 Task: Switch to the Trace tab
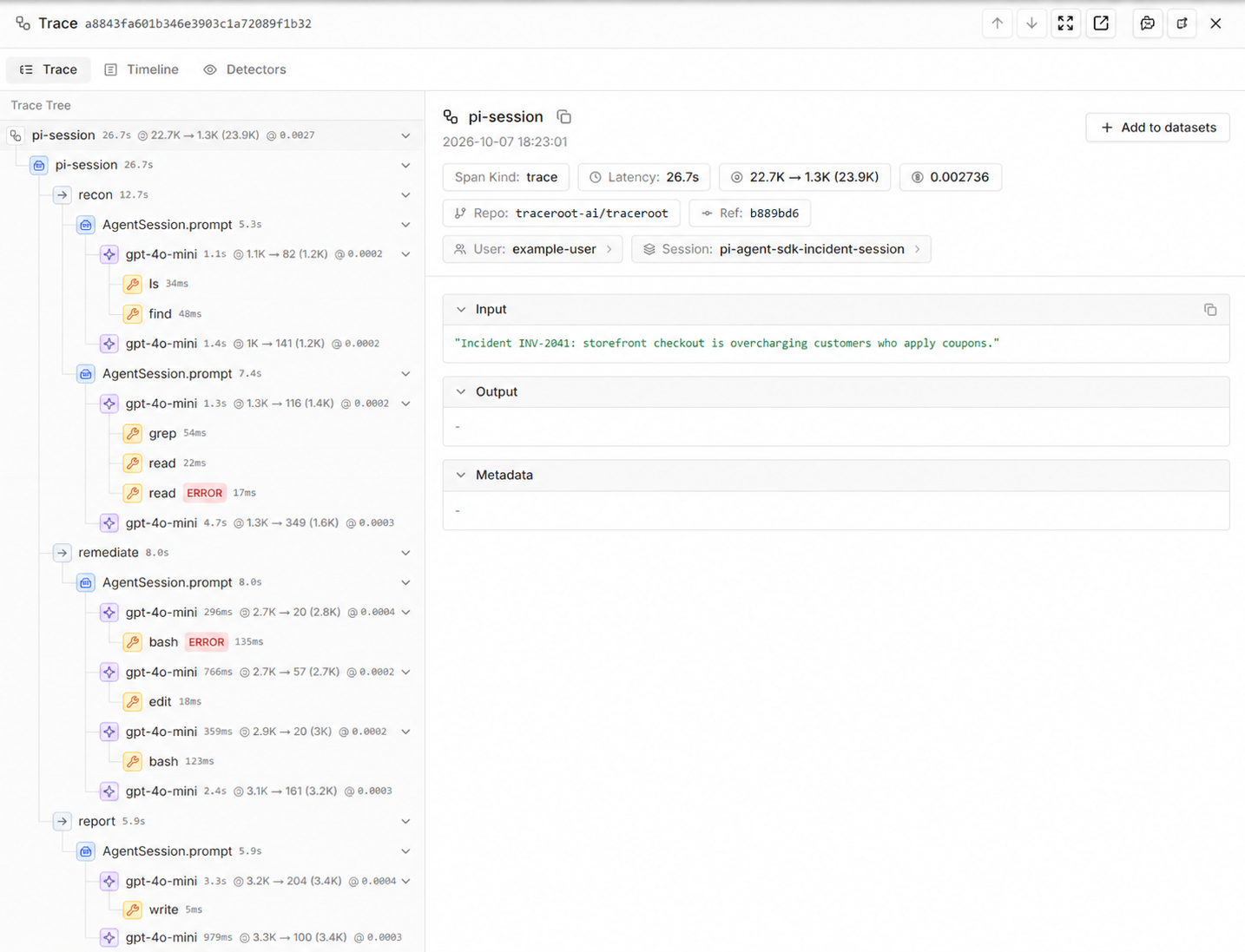pyautogui.click(x=49, y=69)
